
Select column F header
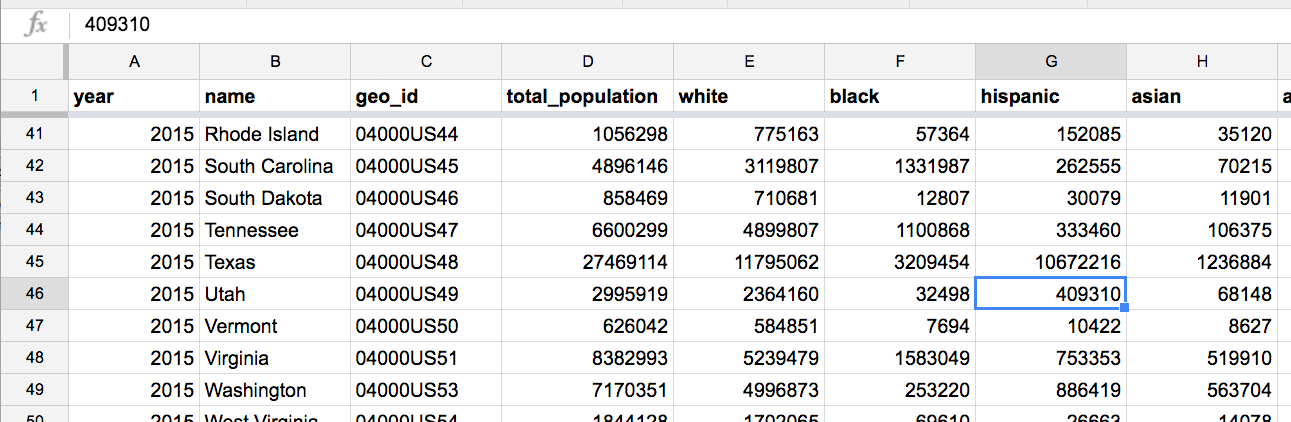[900, 61]
